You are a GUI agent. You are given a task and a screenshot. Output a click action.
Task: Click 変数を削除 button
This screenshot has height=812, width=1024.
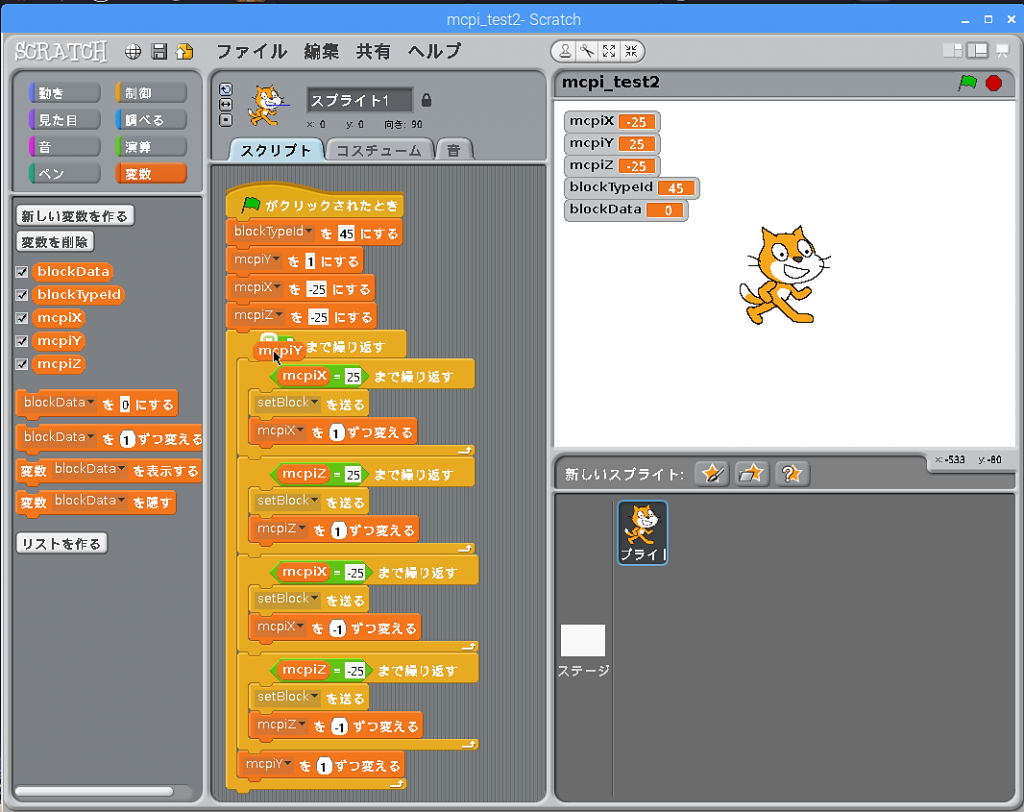(55, 242)
